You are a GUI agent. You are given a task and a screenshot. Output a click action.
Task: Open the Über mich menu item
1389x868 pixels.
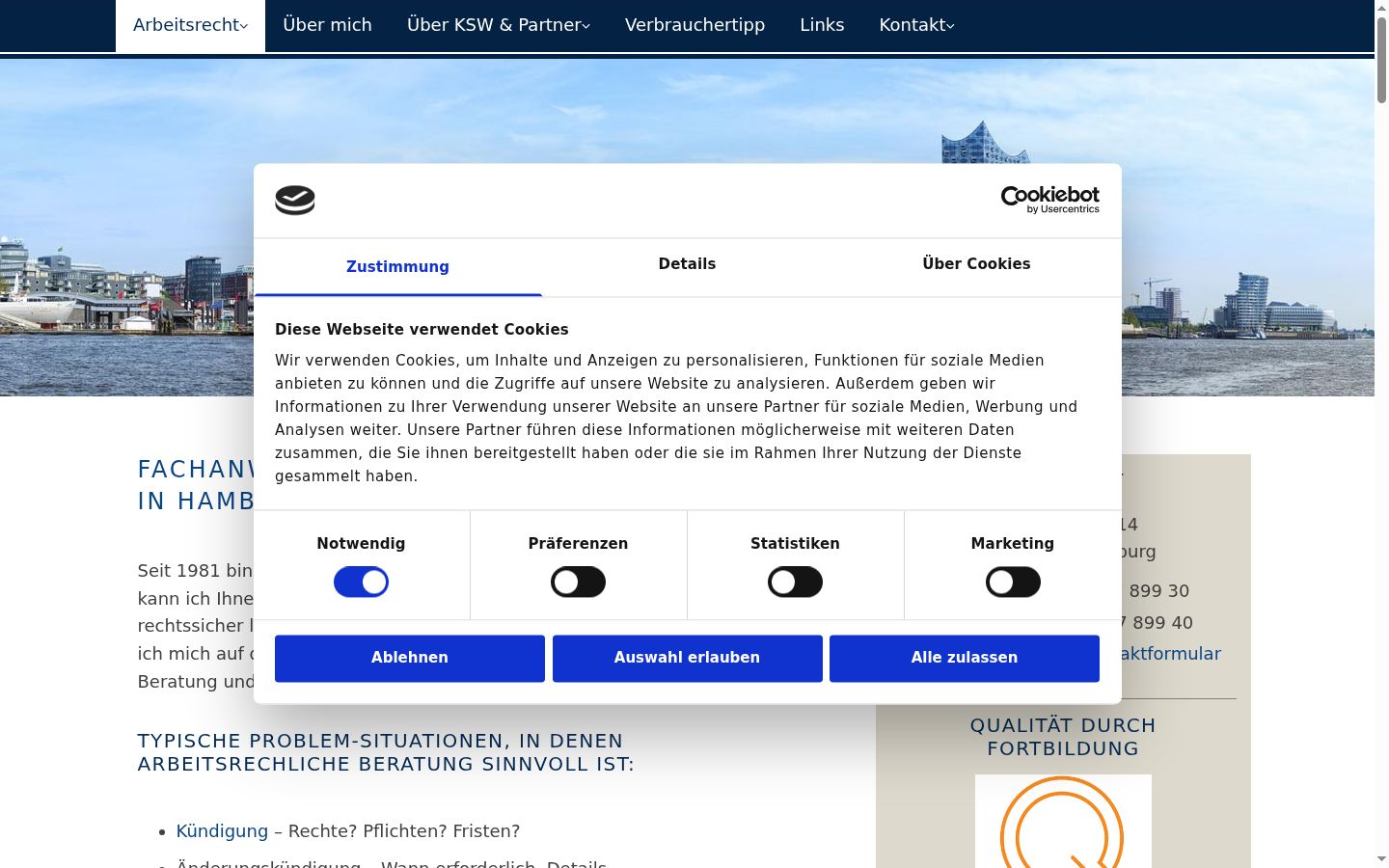coord(327,25)
